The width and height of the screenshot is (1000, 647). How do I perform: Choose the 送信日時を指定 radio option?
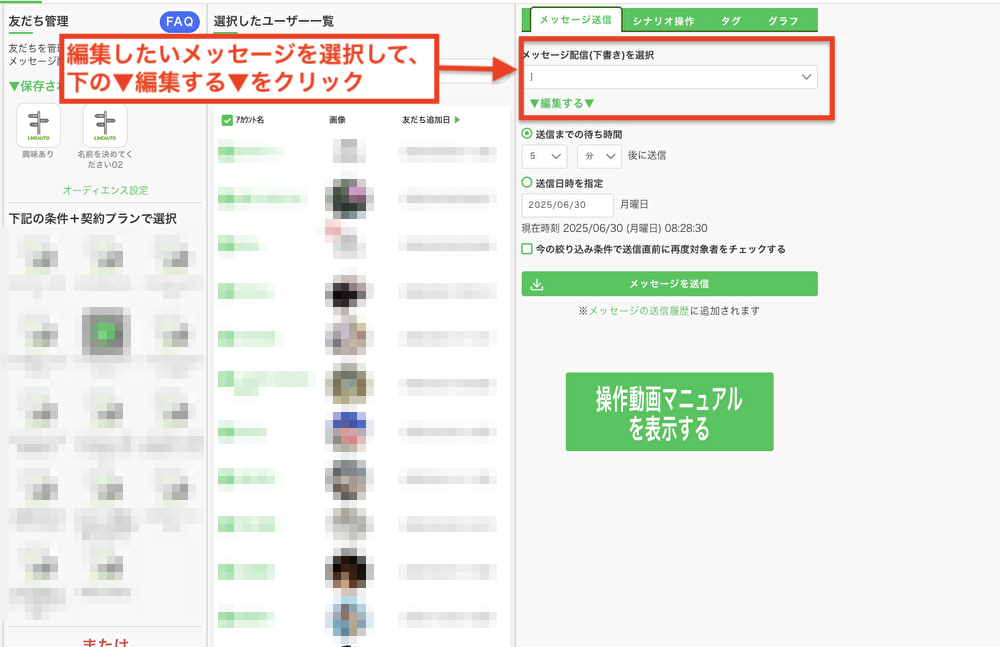click(527, 183)
